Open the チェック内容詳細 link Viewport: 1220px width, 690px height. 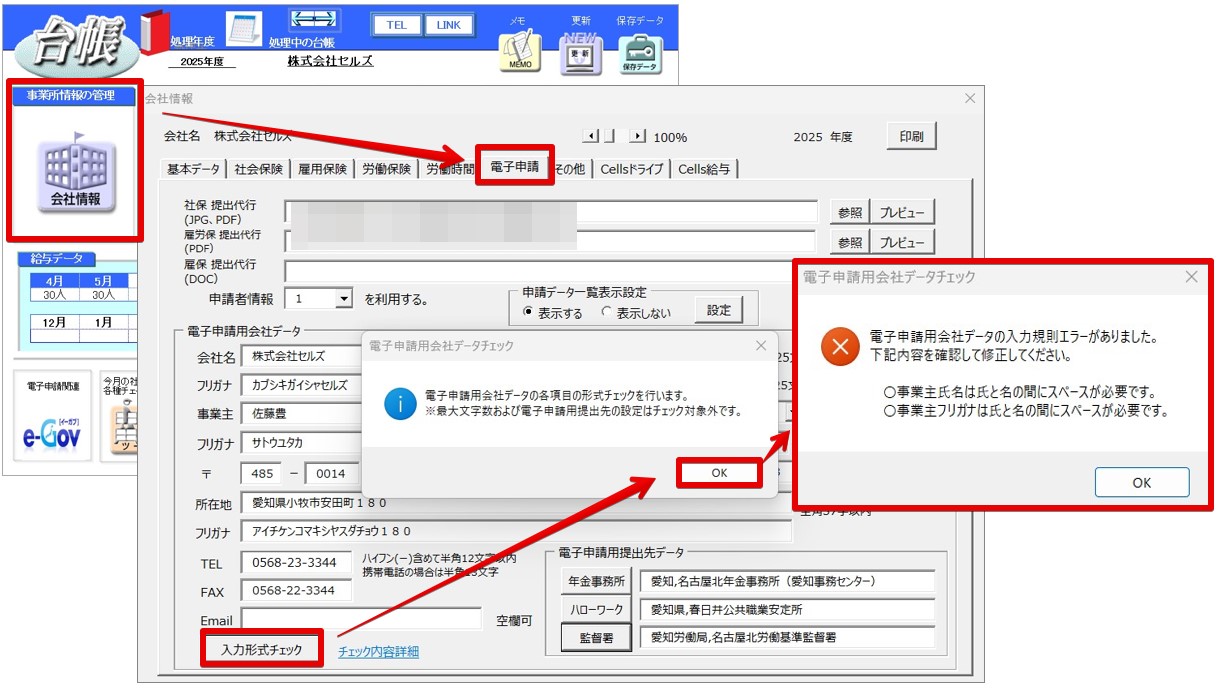point(378,652)
